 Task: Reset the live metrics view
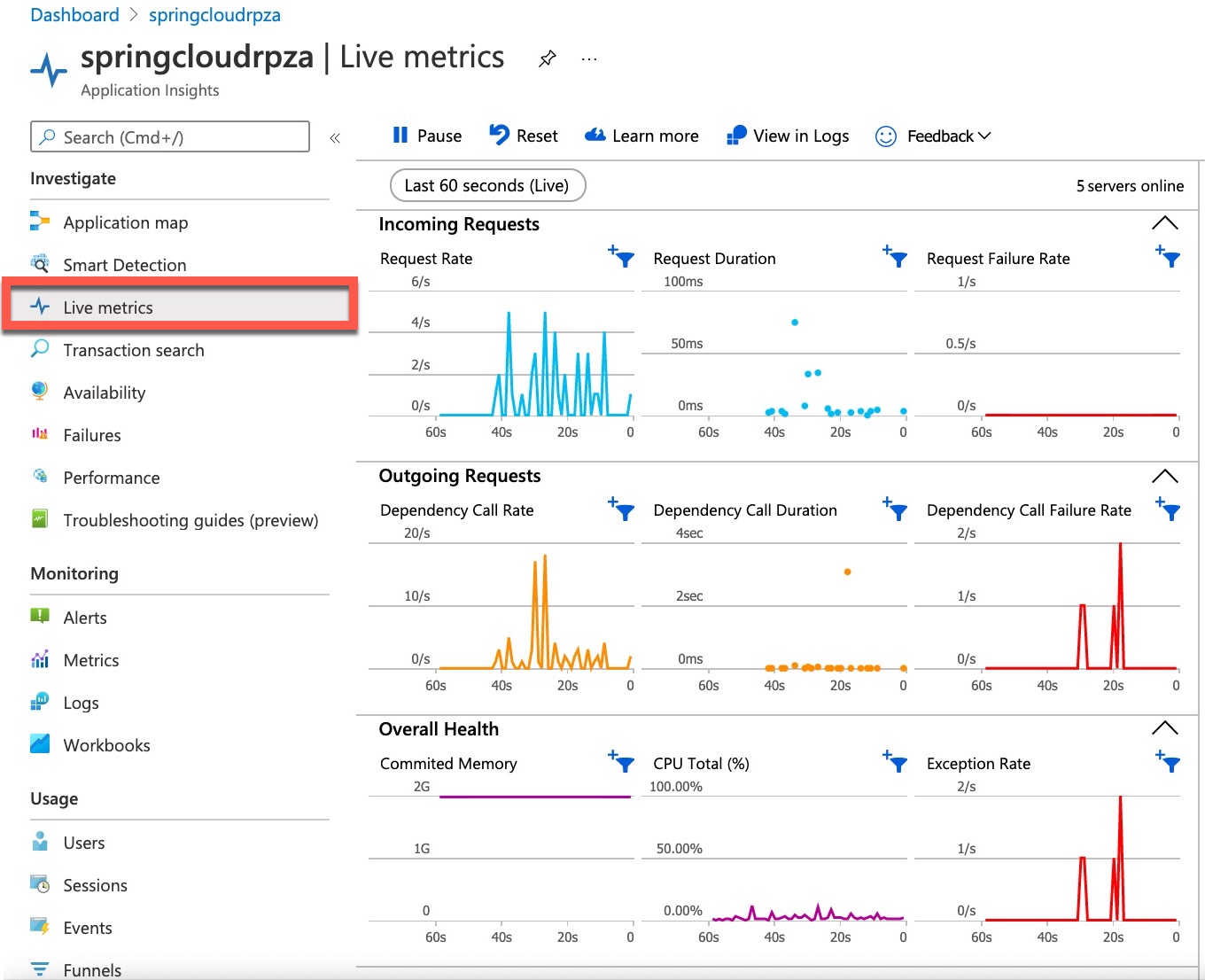(524, 136)
